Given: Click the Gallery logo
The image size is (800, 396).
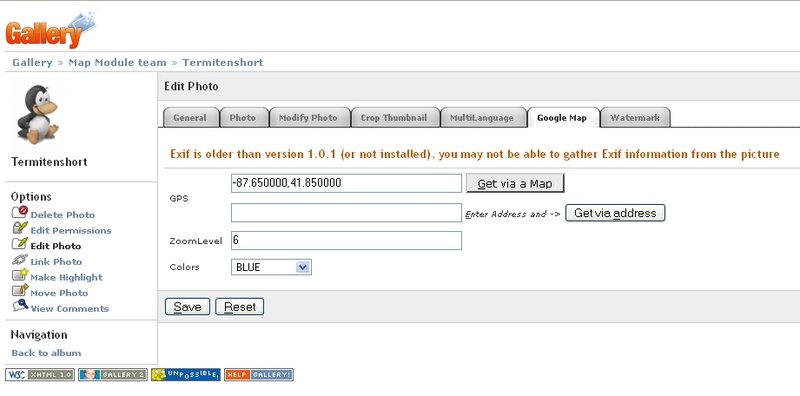Looking at the screenshot, I should tap(50, 31).
